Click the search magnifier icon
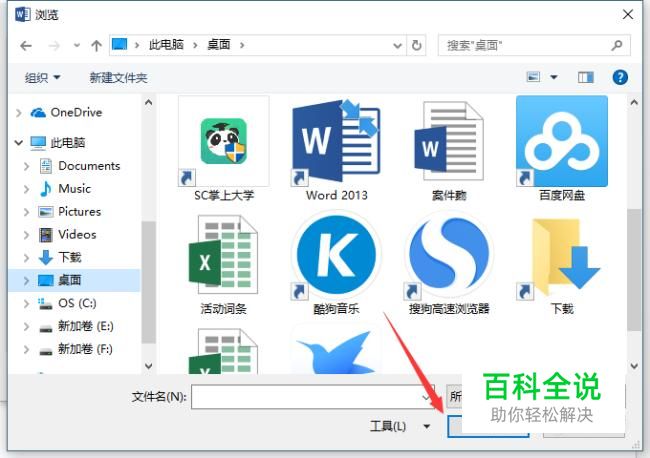 pos(617,45)
